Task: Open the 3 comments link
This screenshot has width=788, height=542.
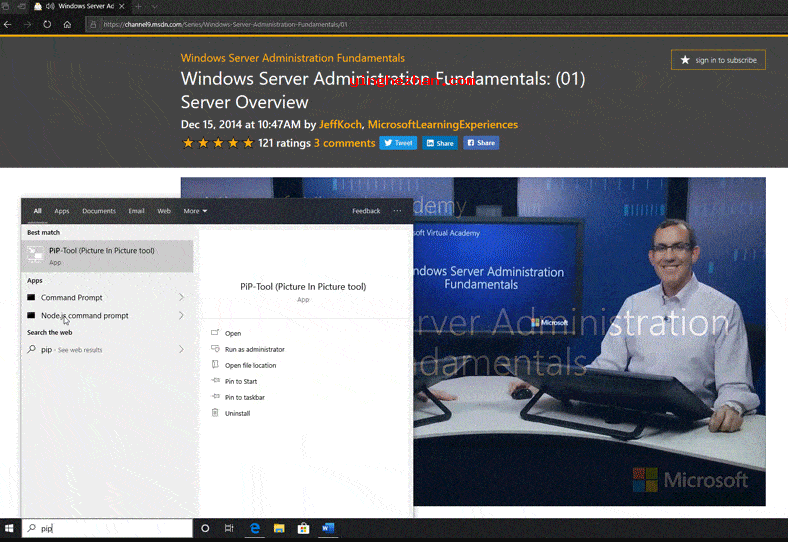Action: pos(345,143)
